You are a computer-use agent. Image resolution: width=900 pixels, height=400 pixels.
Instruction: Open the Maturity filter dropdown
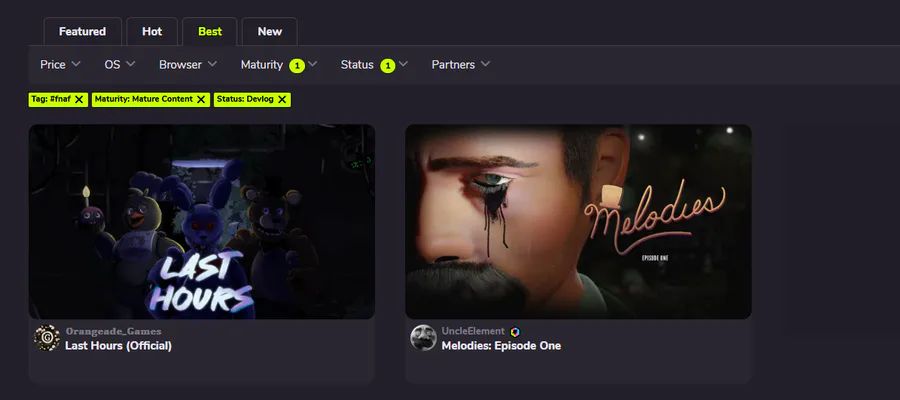(279, 65)
